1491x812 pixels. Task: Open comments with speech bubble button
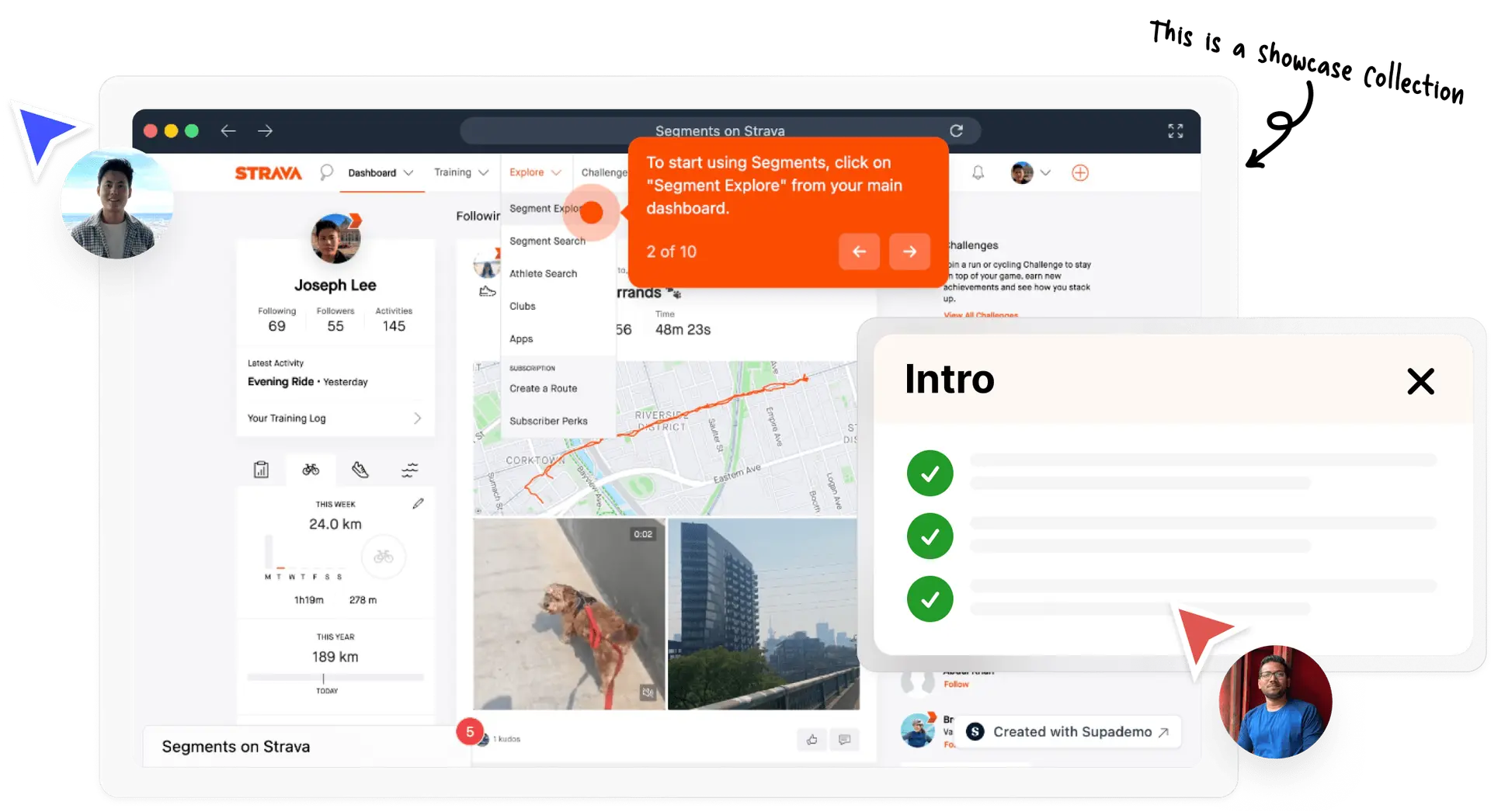tap(844, 740)
